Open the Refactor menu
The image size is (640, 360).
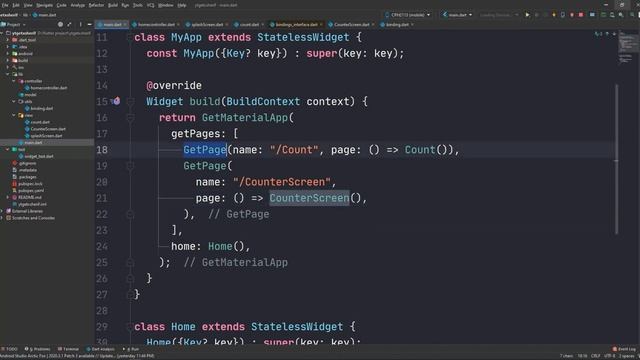click(96, 5)
